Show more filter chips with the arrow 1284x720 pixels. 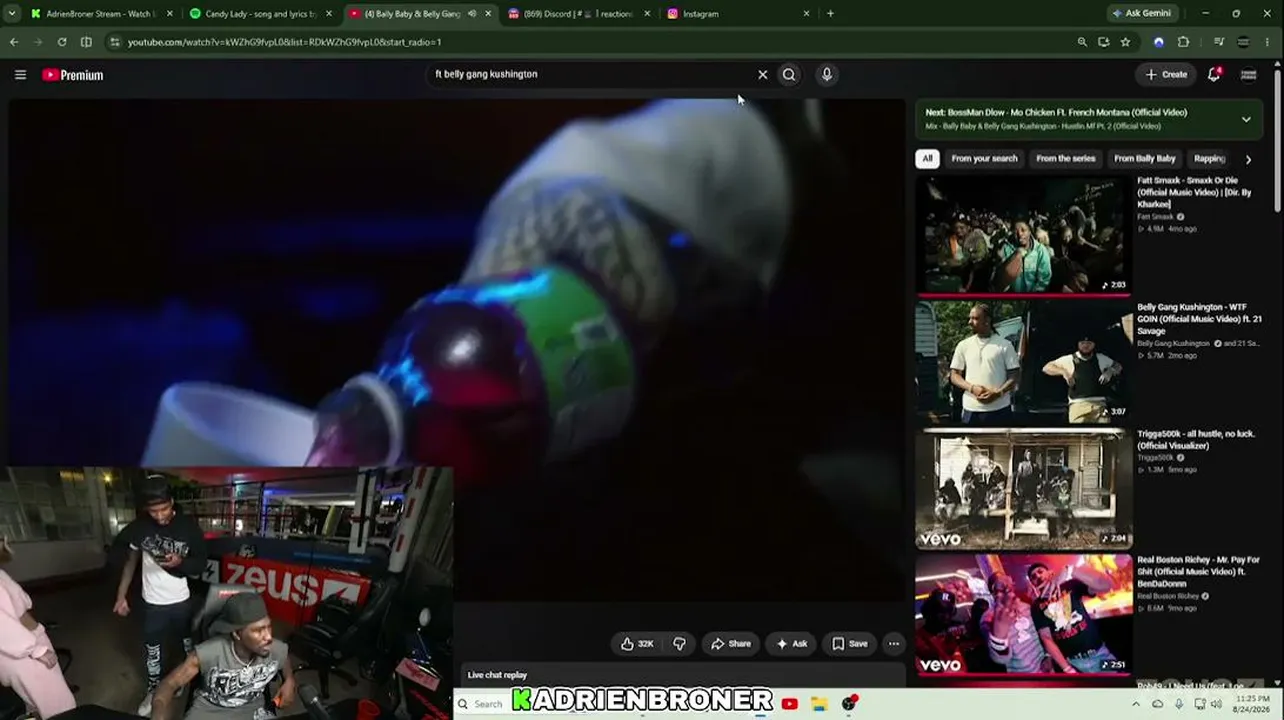point(1248,159)
